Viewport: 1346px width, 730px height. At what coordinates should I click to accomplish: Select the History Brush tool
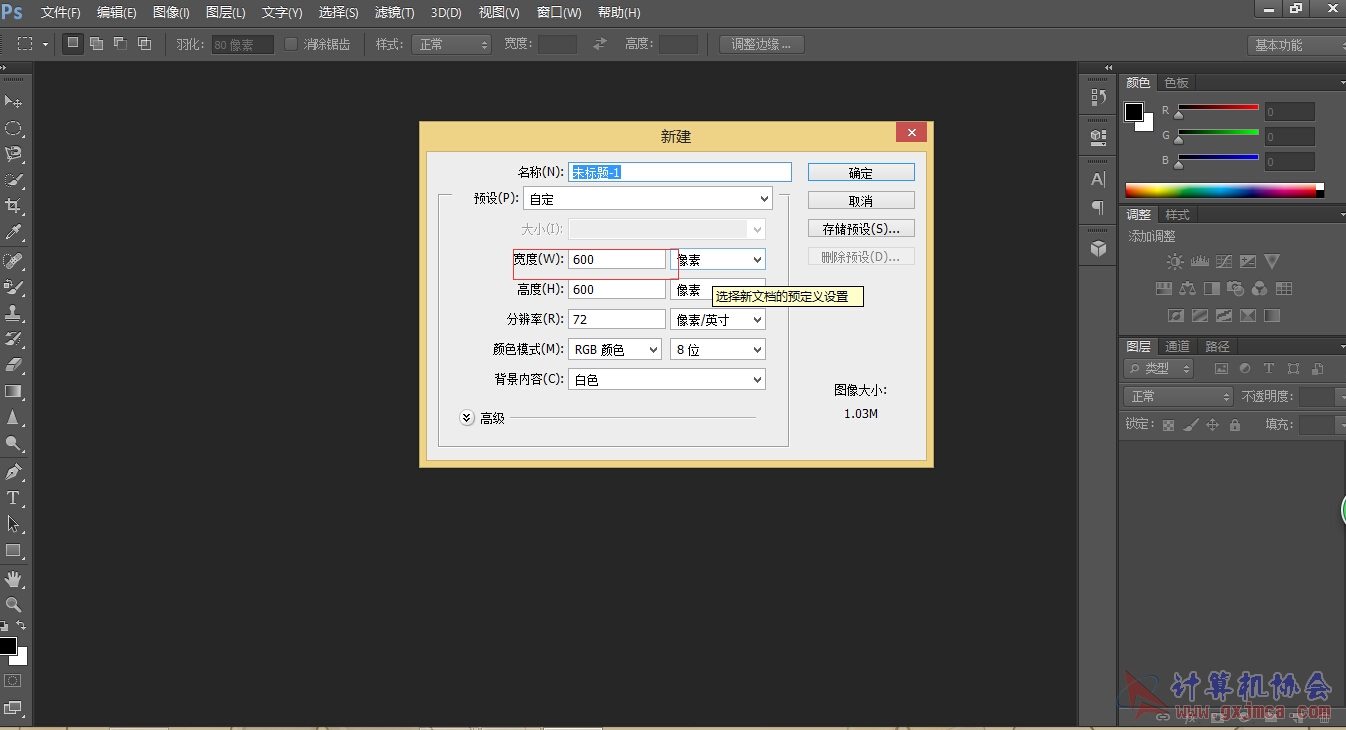[14, 339]
